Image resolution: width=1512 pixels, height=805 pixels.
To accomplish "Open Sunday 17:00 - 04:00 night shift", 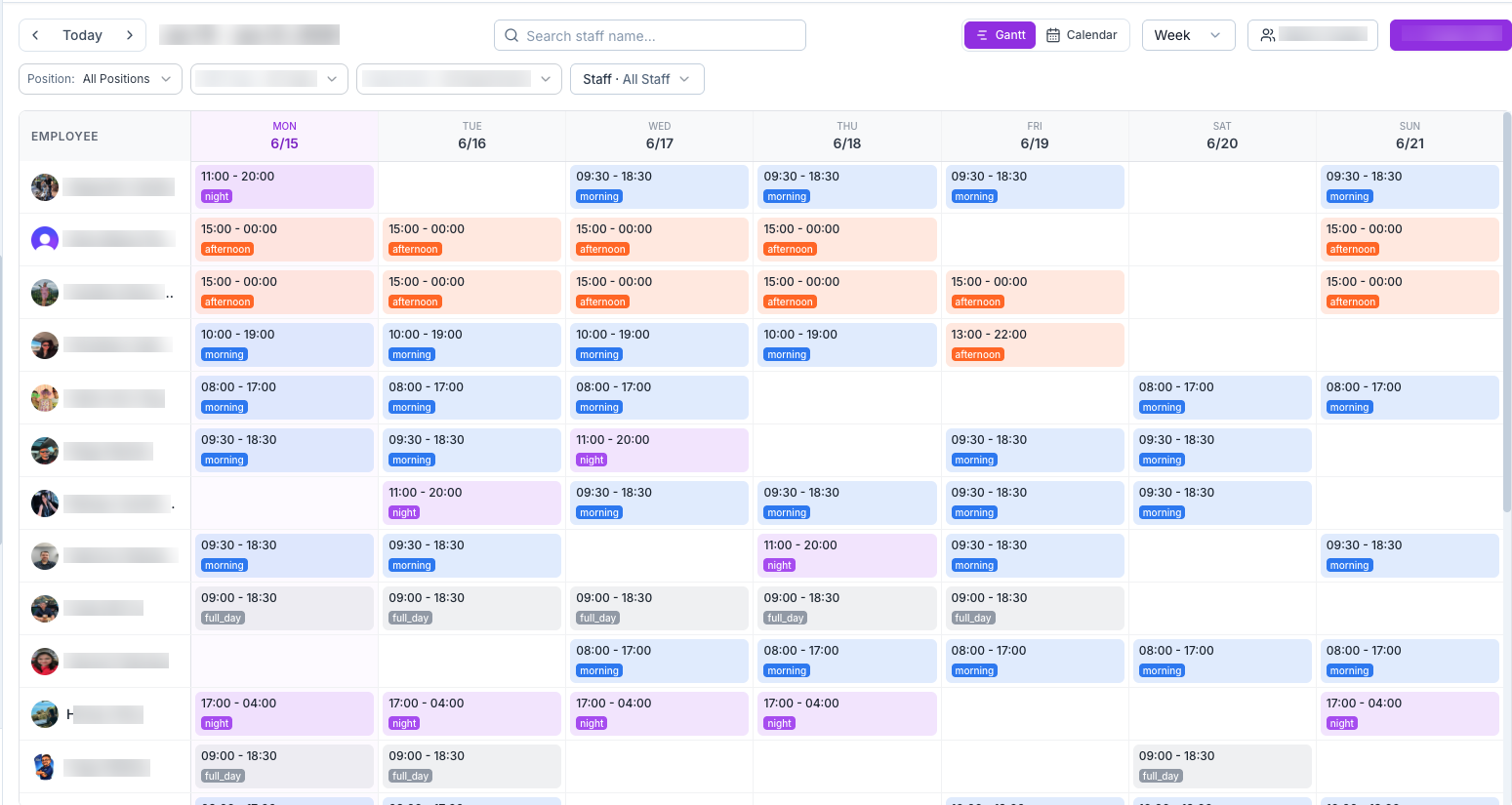I will point(1410,713).
